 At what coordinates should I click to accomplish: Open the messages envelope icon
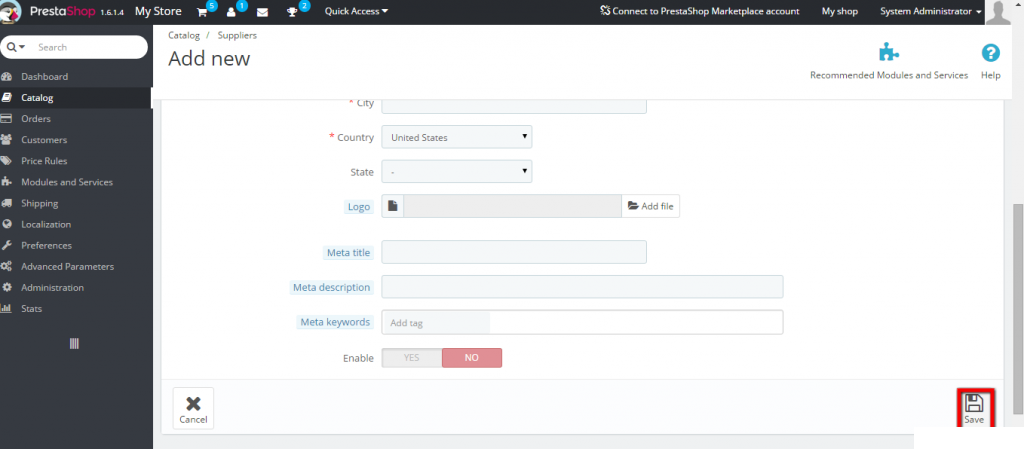[263, 12]
